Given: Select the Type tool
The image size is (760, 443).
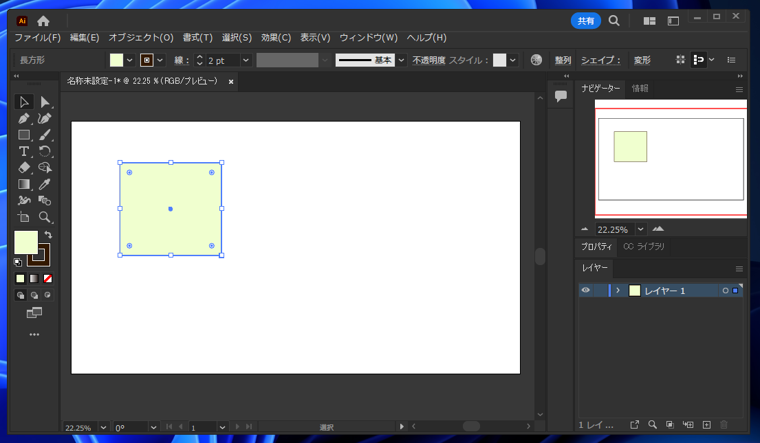Looking at the screenshot, I should tap(23, 151).
